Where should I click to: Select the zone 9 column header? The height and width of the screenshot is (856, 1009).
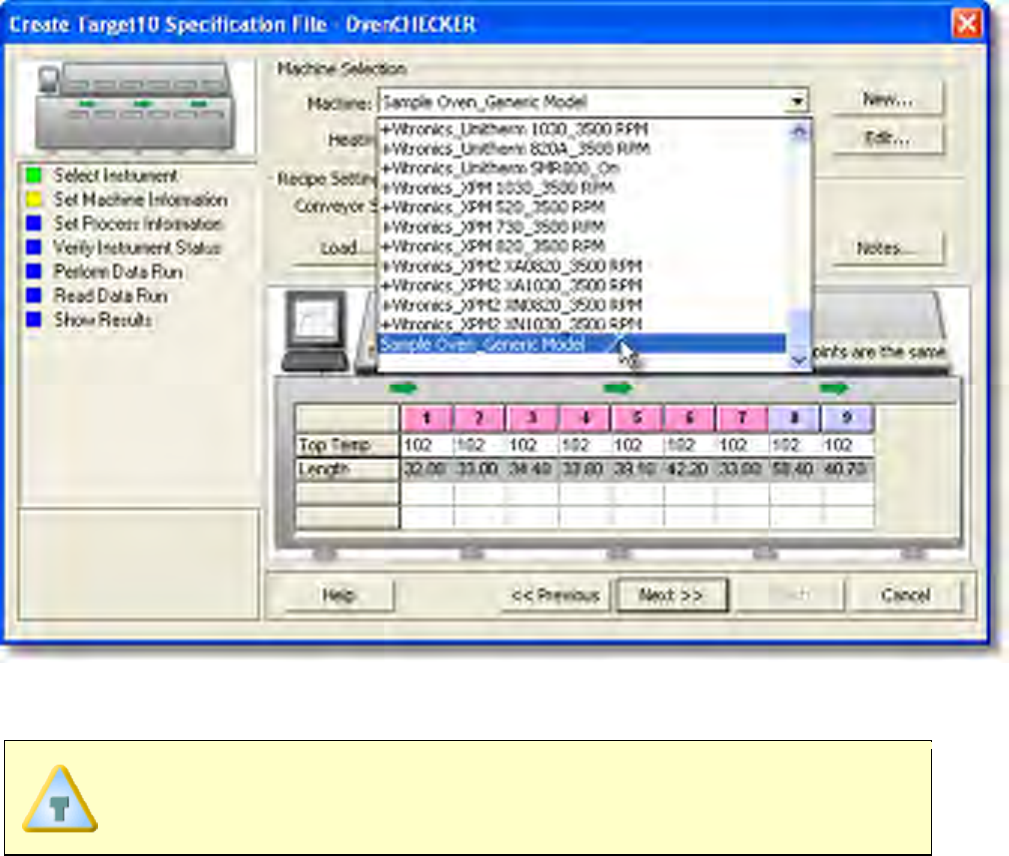tap(847, 418)
